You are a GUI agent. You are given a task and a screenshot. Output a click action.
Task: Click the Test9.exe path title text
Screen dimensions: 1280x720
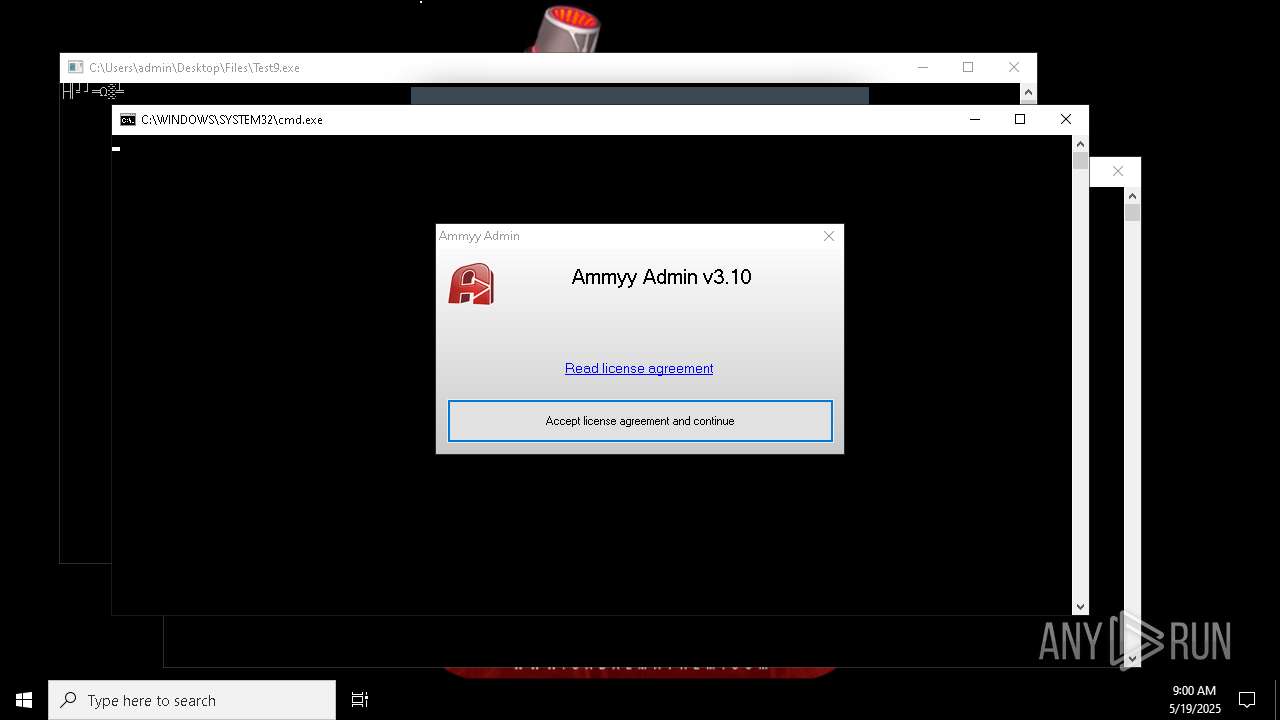click(194, 68)
